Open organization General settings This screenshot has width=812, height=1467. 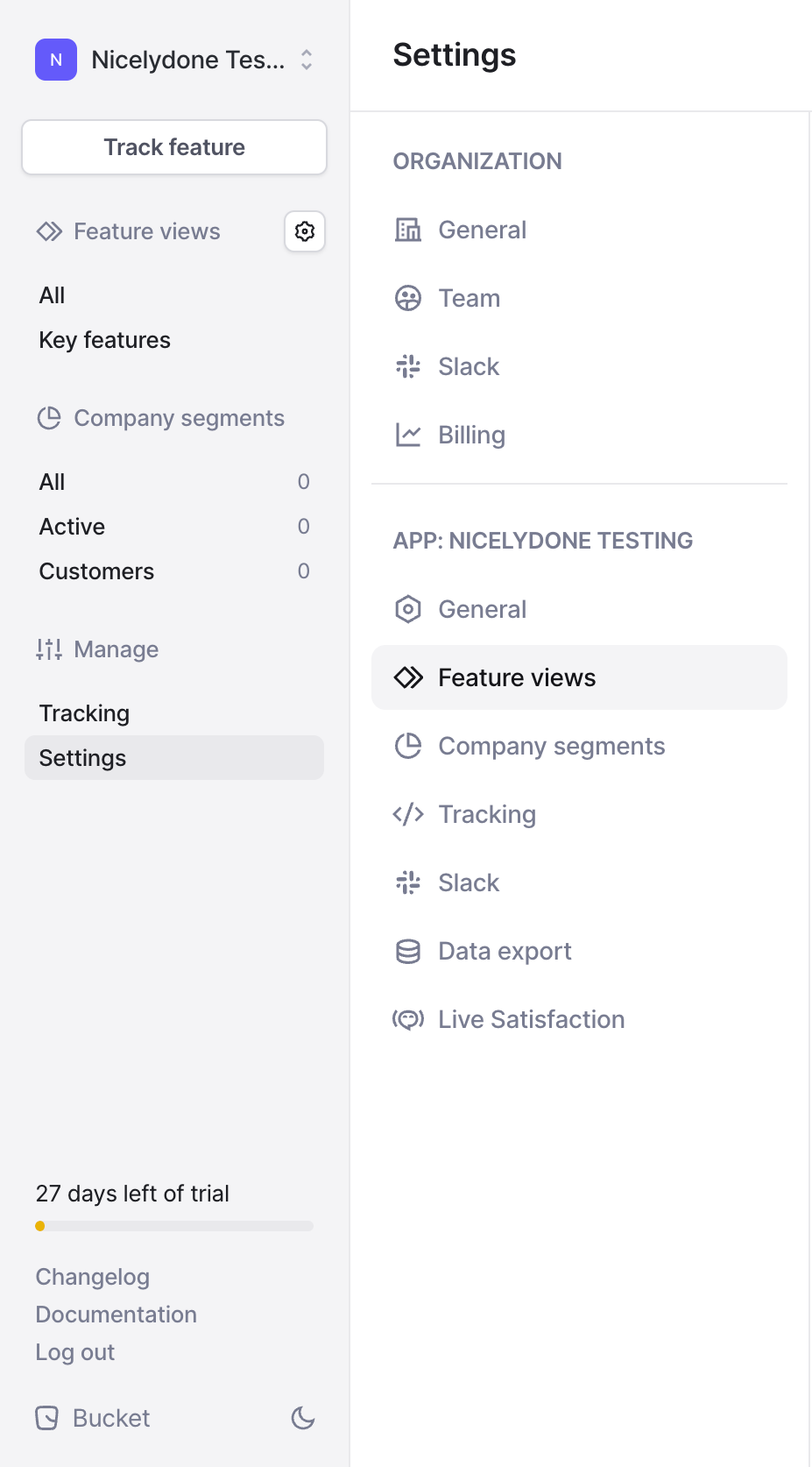[x=579, y=230]
